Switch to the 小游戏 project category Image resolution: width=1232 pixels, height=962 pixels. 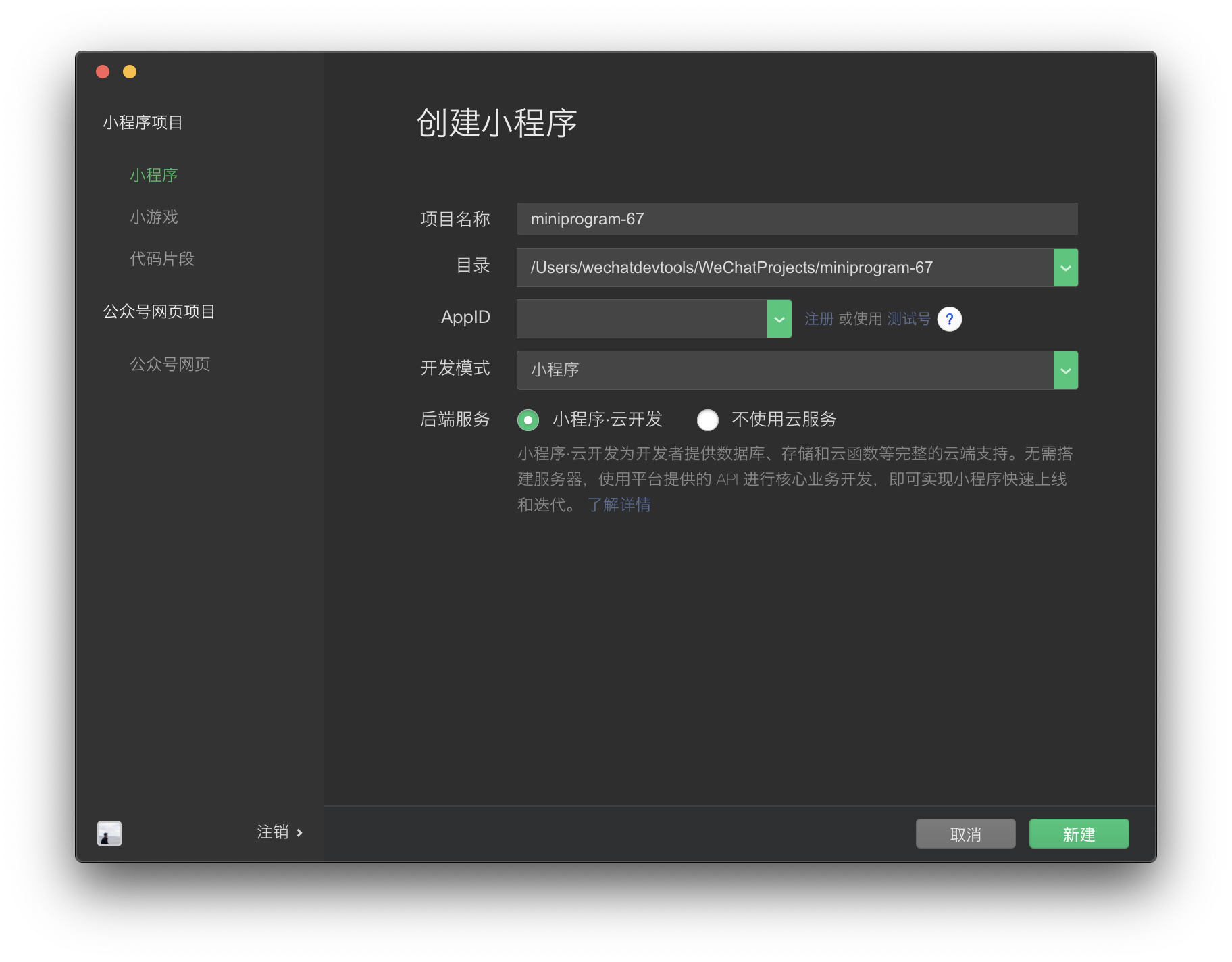coord(153,217)
